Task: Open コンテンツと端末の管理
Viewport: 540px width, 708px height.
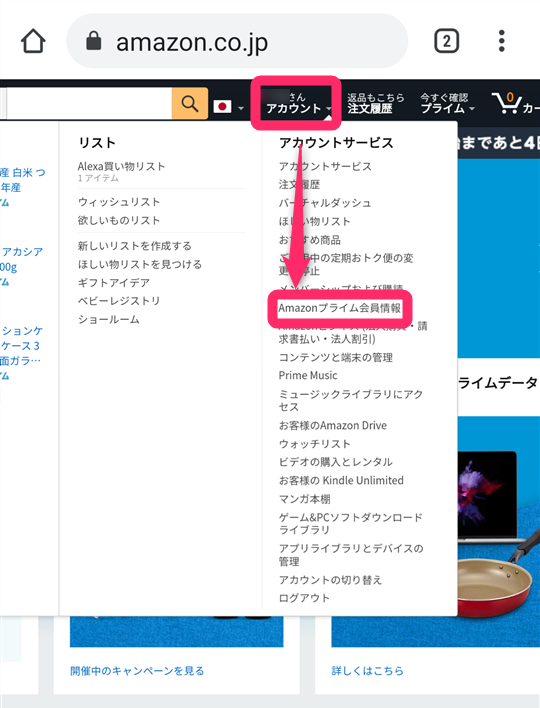Action: point(335,357)
